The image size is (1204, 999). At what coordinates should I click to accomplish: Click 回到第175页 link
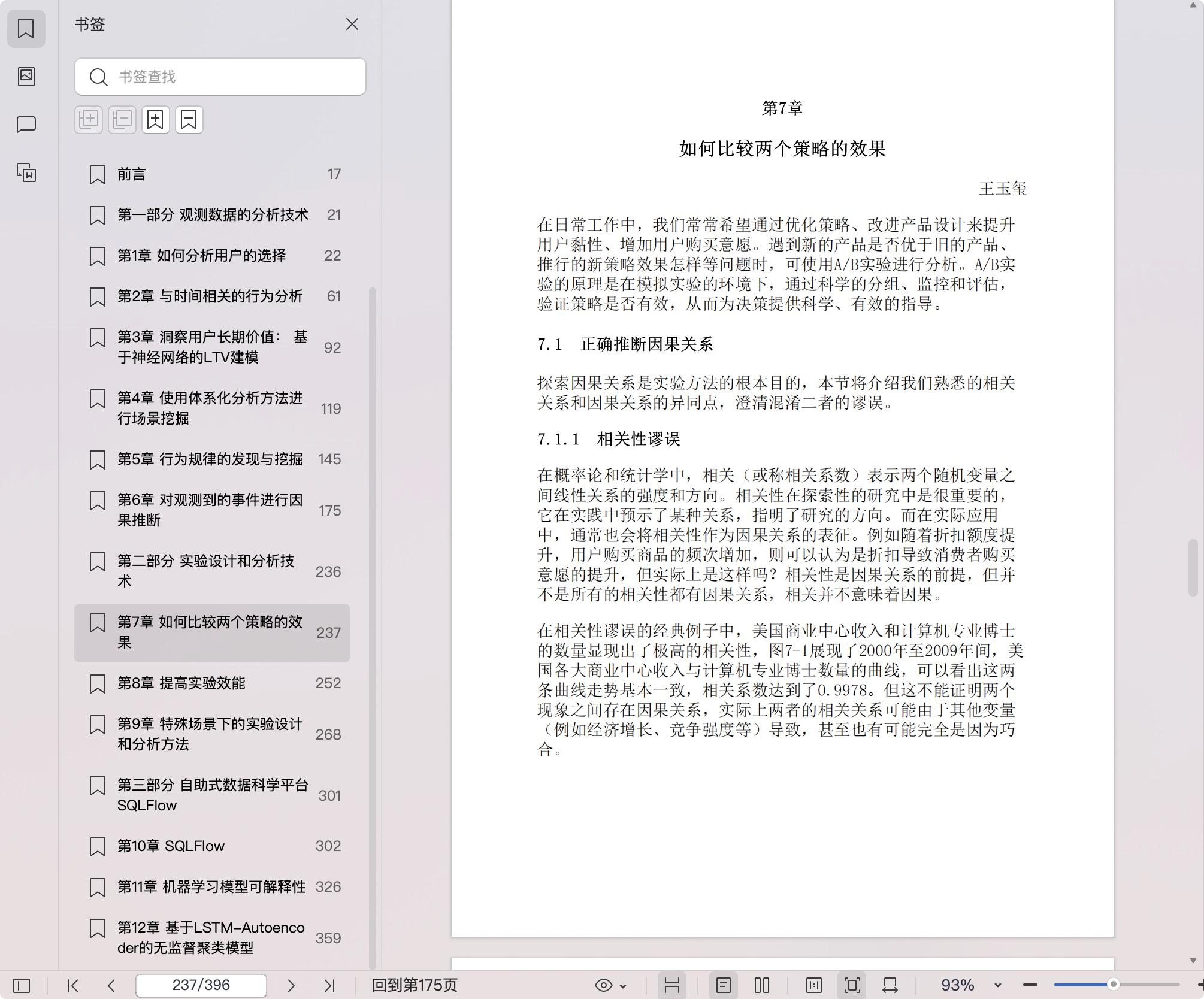(415, 985)
